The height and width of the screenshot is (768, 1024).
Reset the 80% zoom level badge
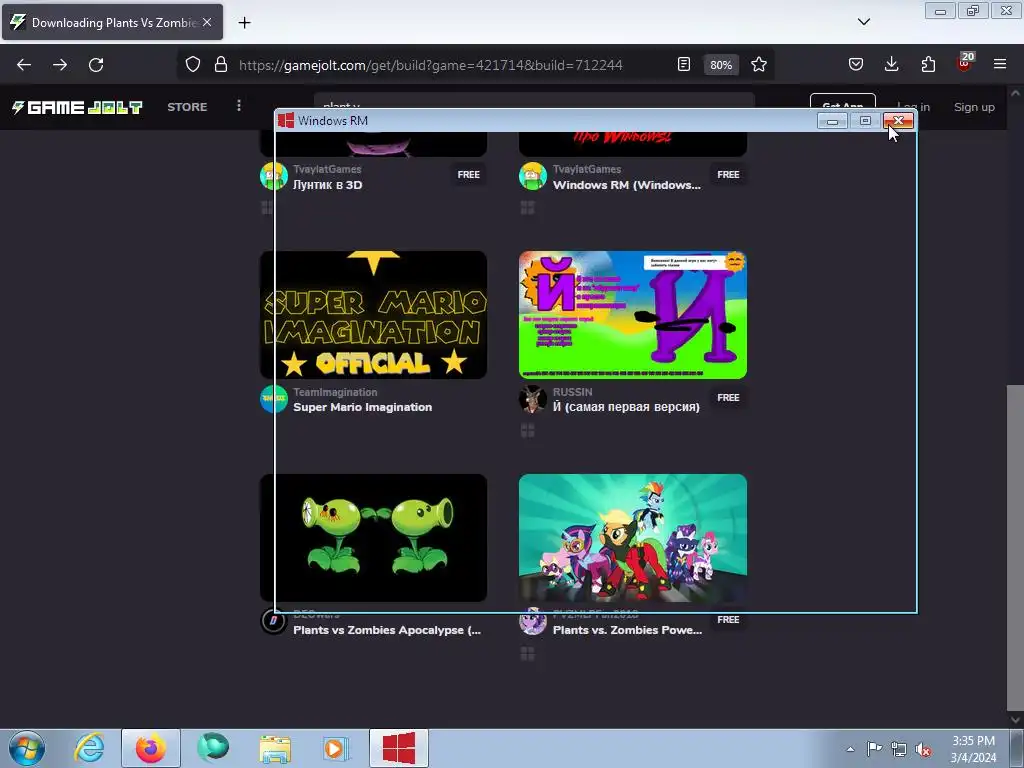[721, 65]
